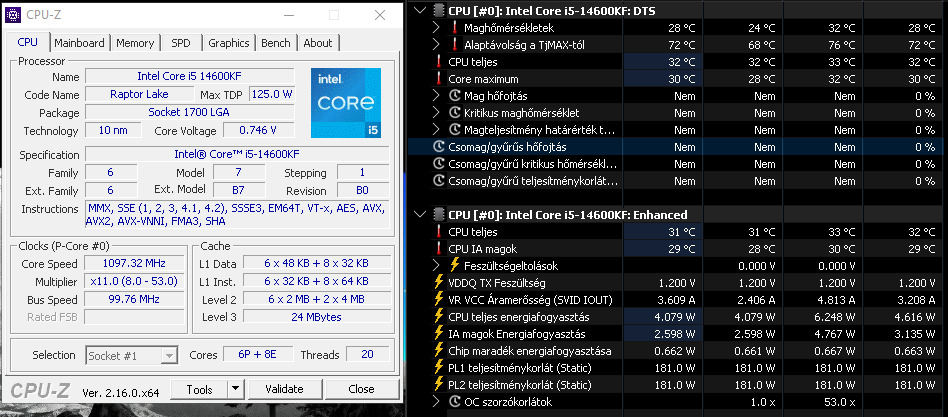Switch to the Bench tab

pyautogui.click(x=276, y=43)
